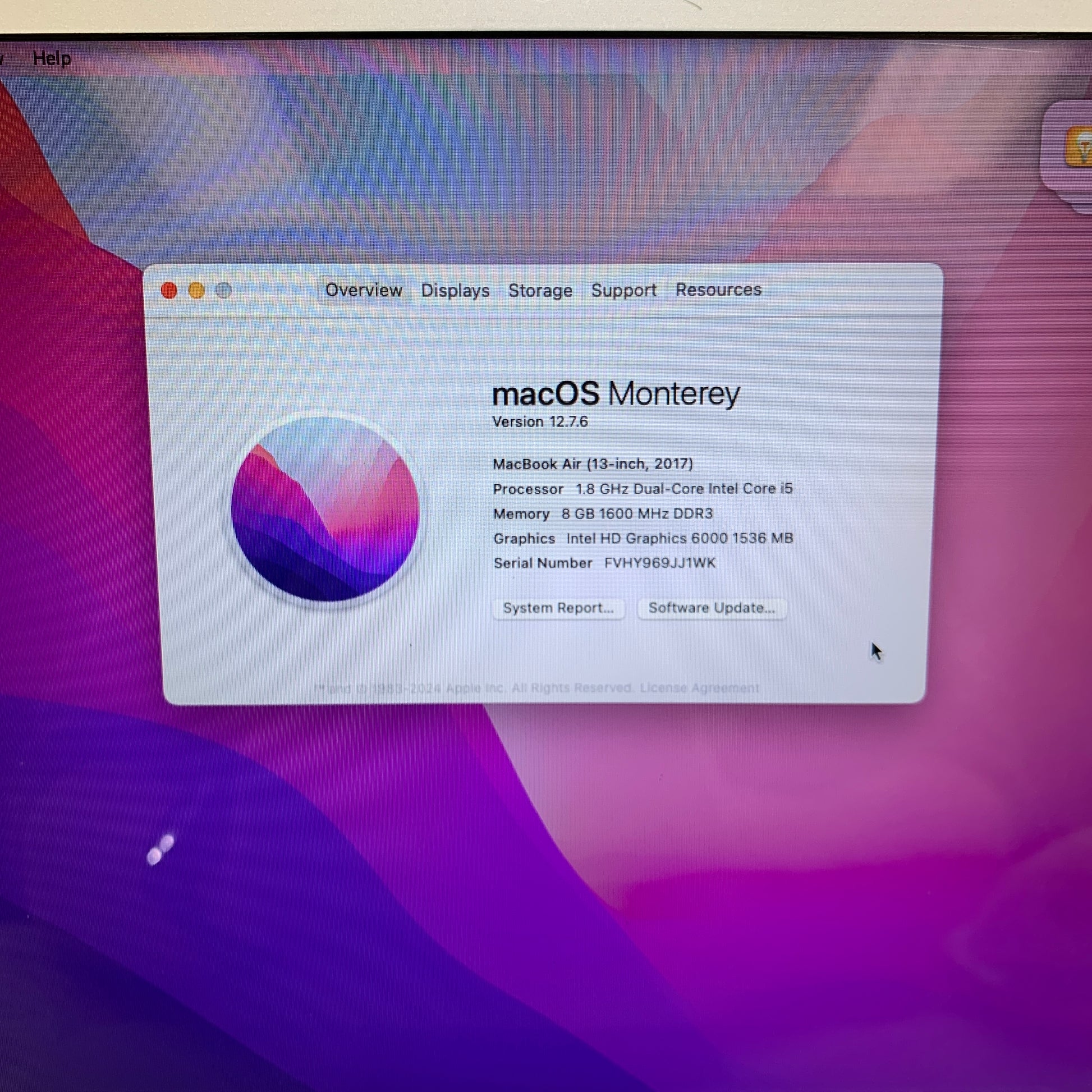Switch to the Displays tab
The height and width of the screenshot is (1092, 1092).
tap(455, 291)
